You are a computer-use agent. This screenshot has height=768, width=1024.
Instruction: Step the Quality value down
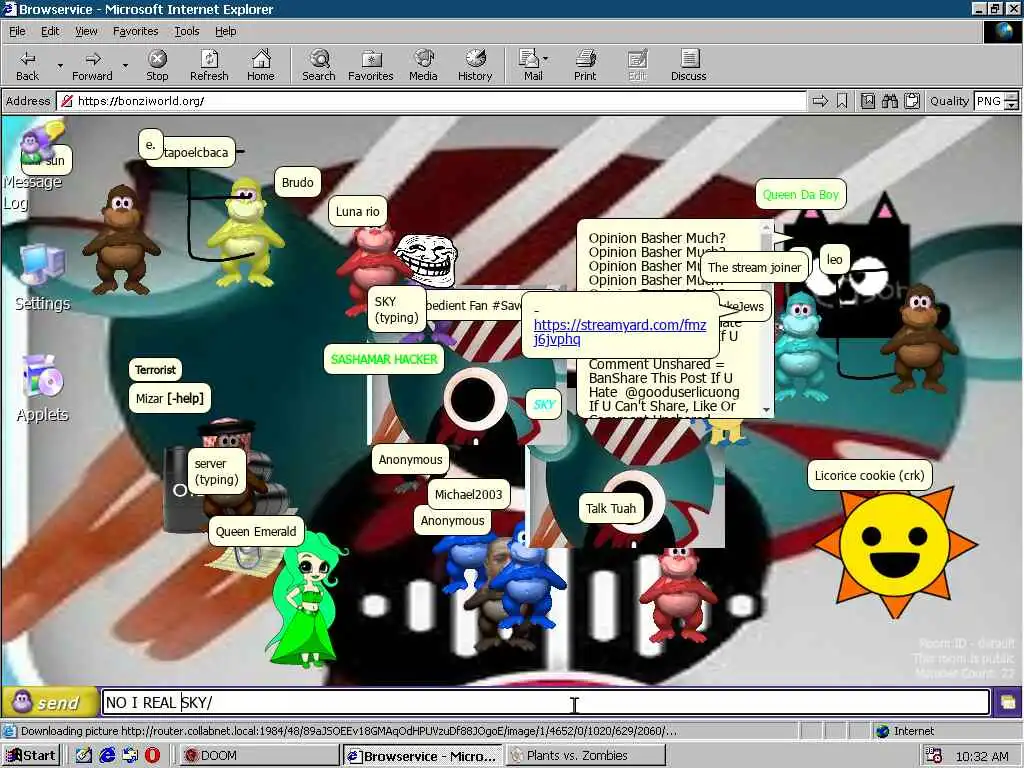(1012, 105)
